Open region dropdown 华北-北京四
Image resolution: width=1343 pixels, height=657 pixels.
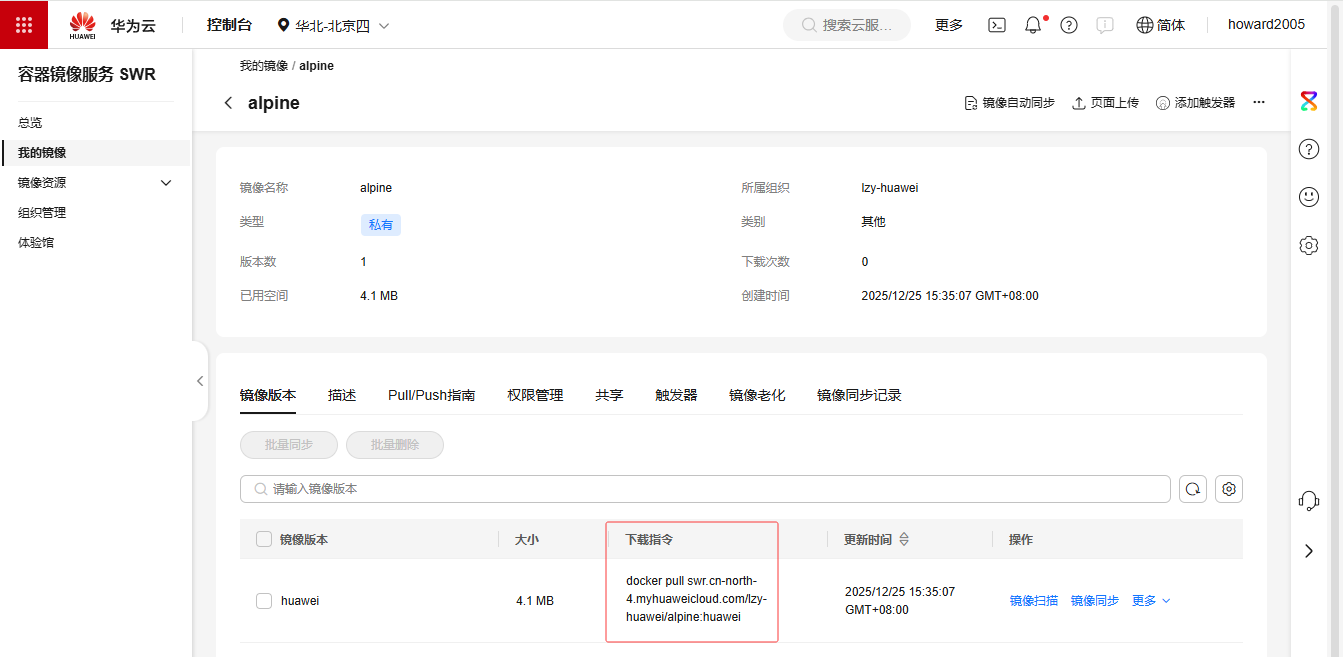(x=333, y=25)
